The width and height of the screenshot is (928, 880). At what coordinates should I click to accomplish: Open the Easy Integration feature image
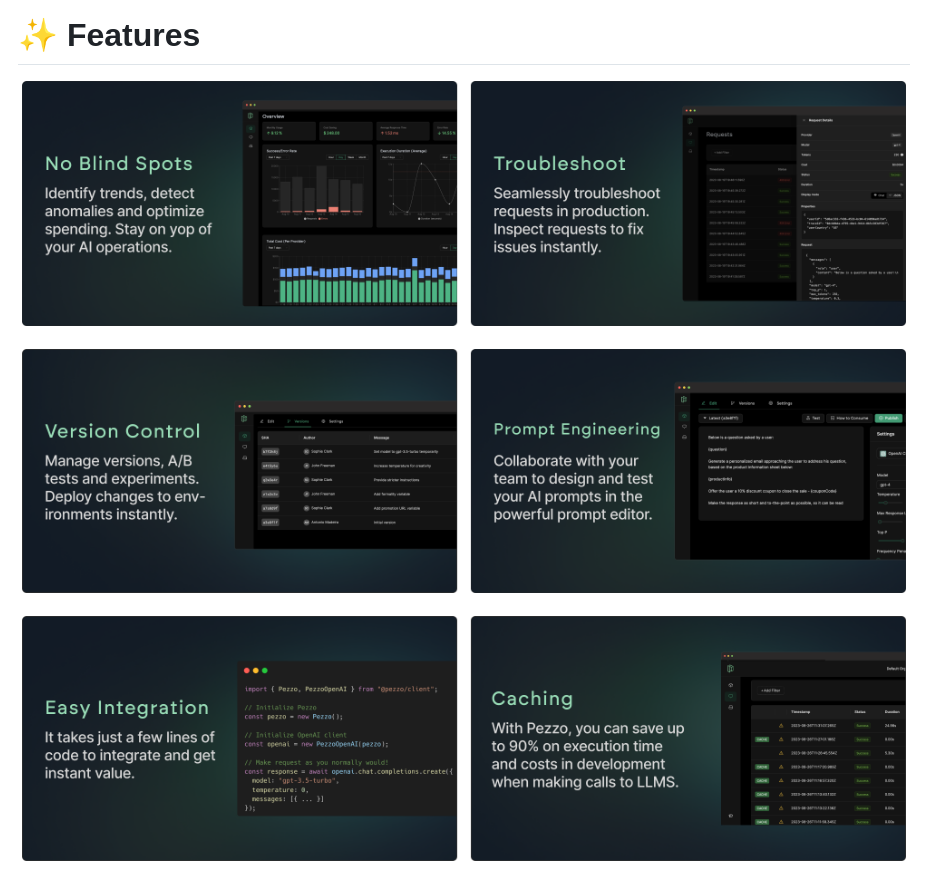[x=239, y=738]
